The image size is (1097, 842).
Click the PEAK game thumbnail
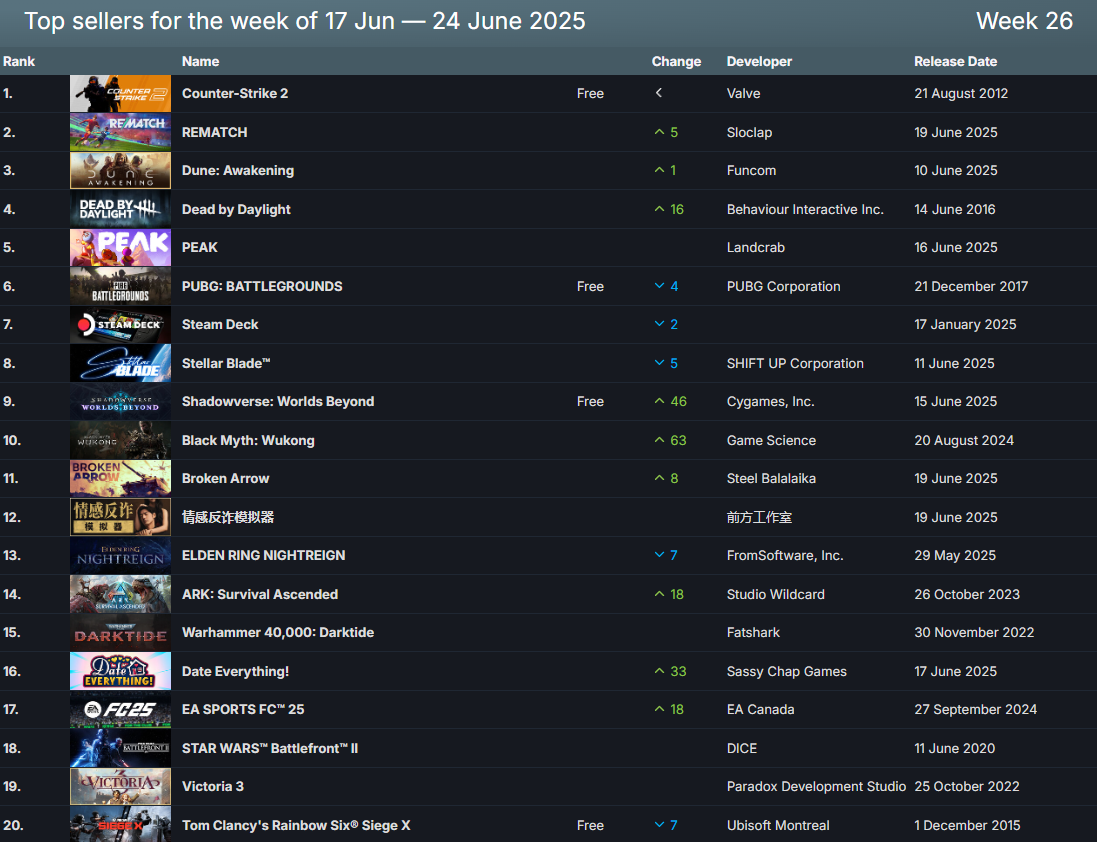pyautogui.click(x=120, y=248)
